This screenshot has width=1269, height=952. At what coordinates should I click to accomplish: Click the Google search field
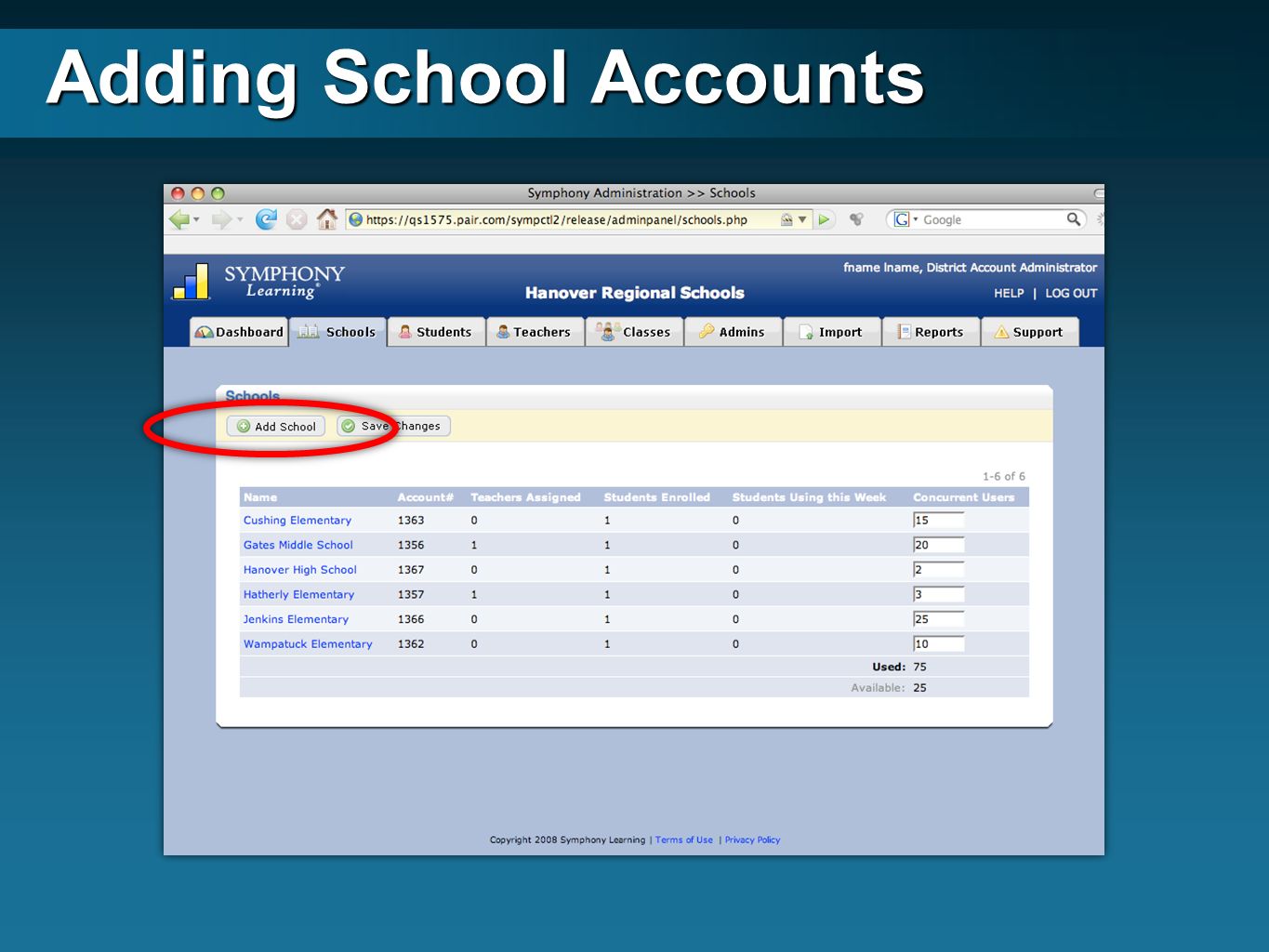click(993, 219)
